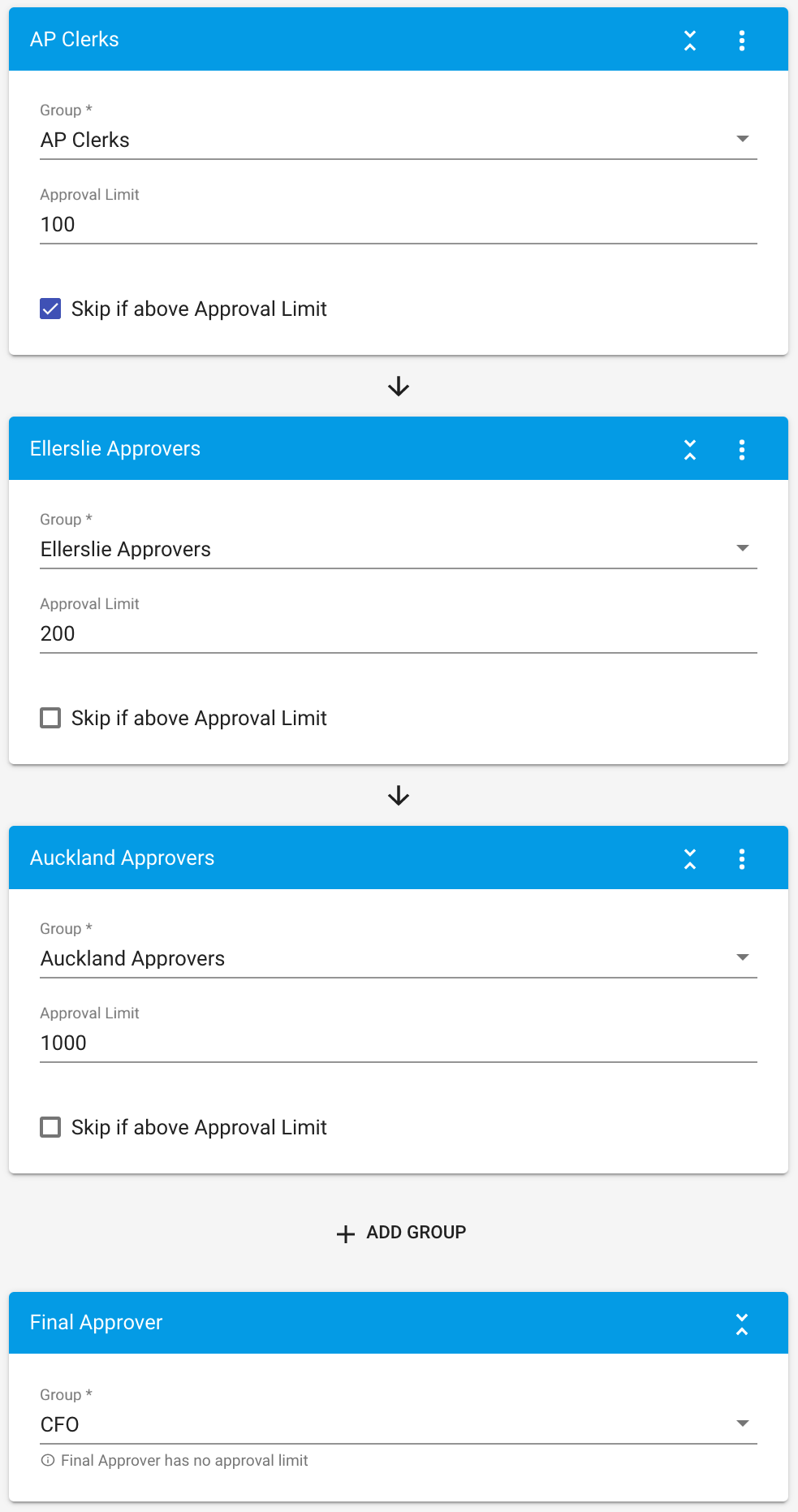
Task: Click the Approval Limit field showing 200
Action: click(398, 633)
